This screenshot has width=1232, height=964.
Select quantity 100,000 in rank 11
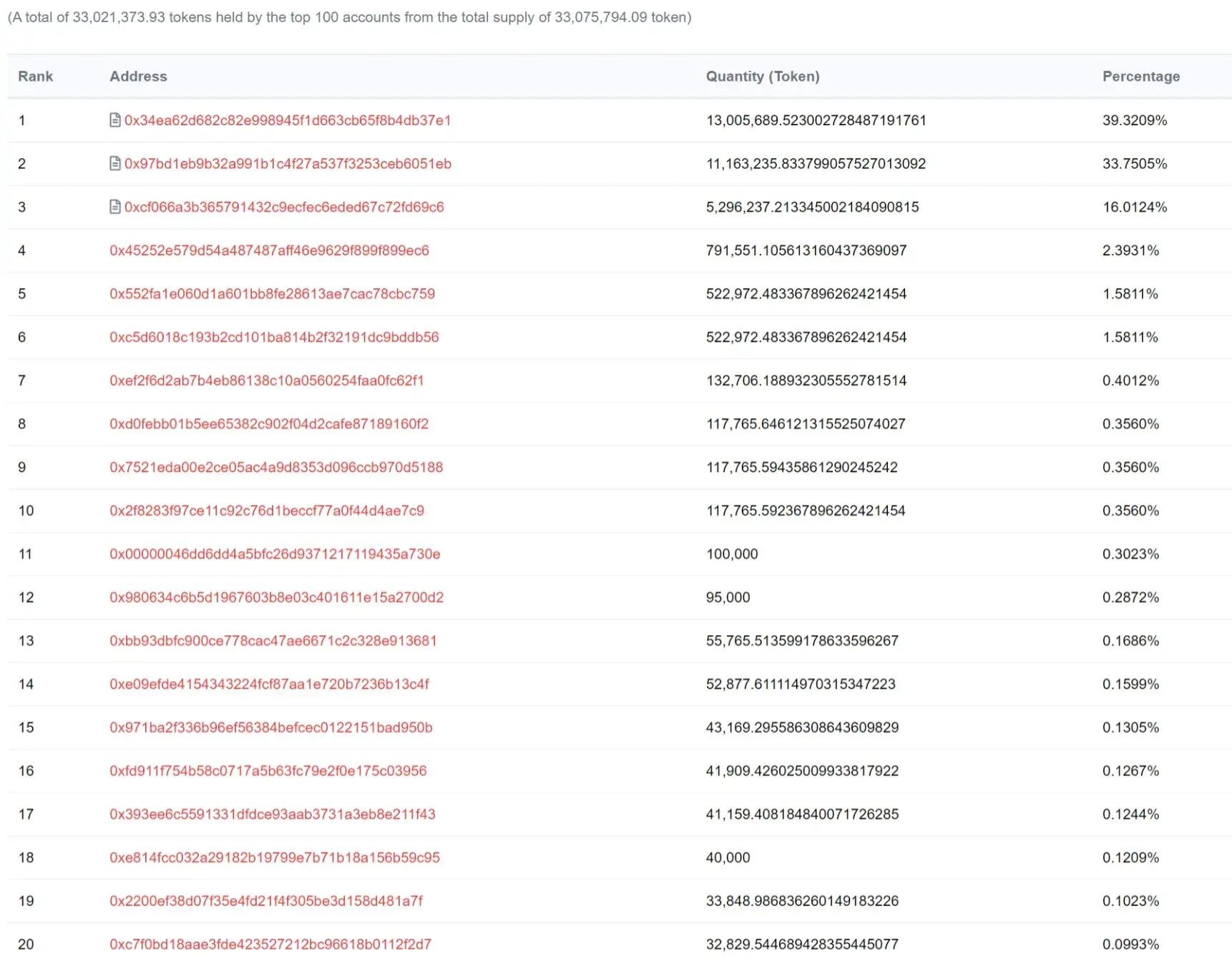click(732, 554)
